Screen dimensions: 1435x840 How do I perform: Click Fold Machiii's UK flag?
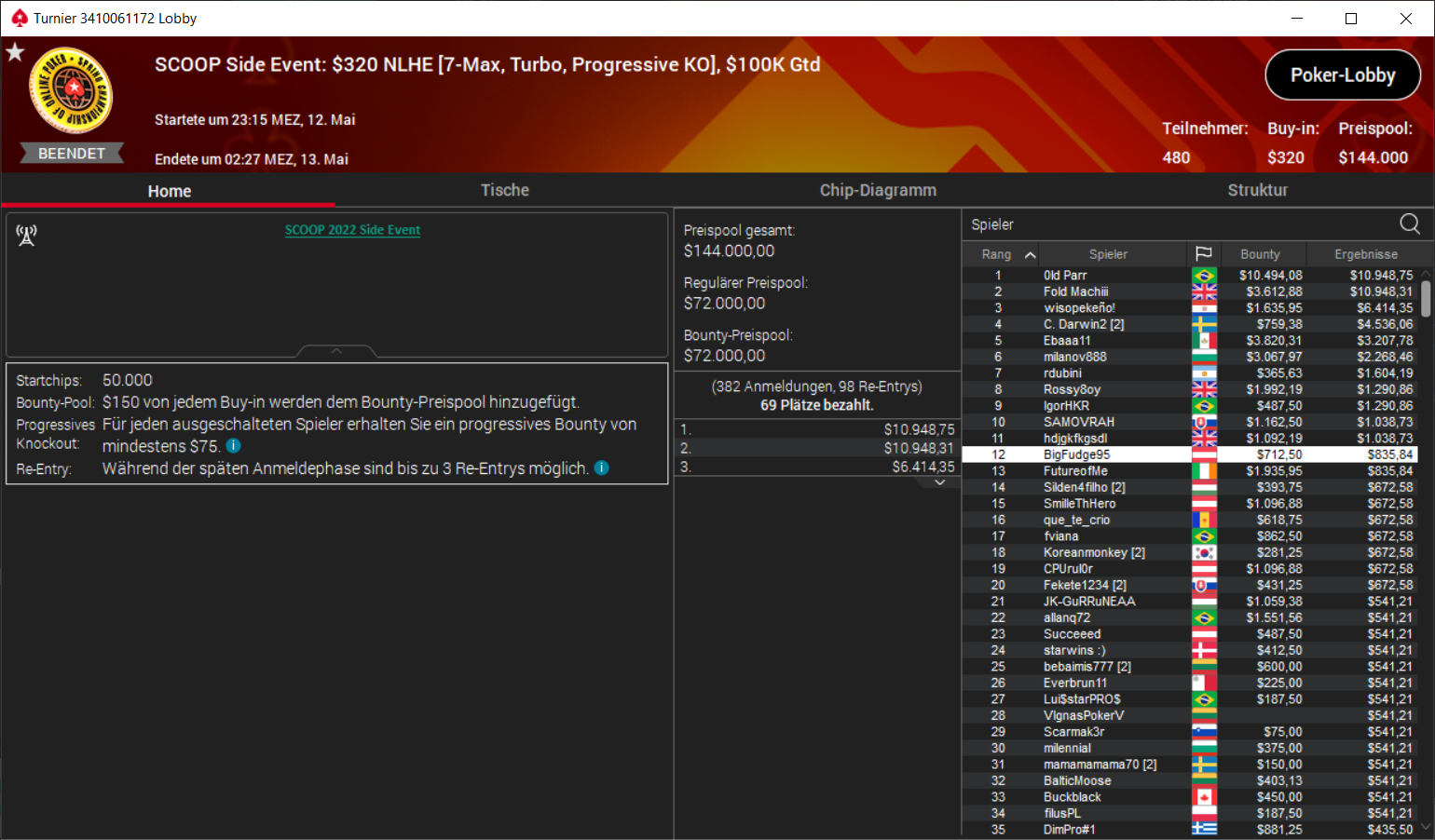coord(1204,291)
